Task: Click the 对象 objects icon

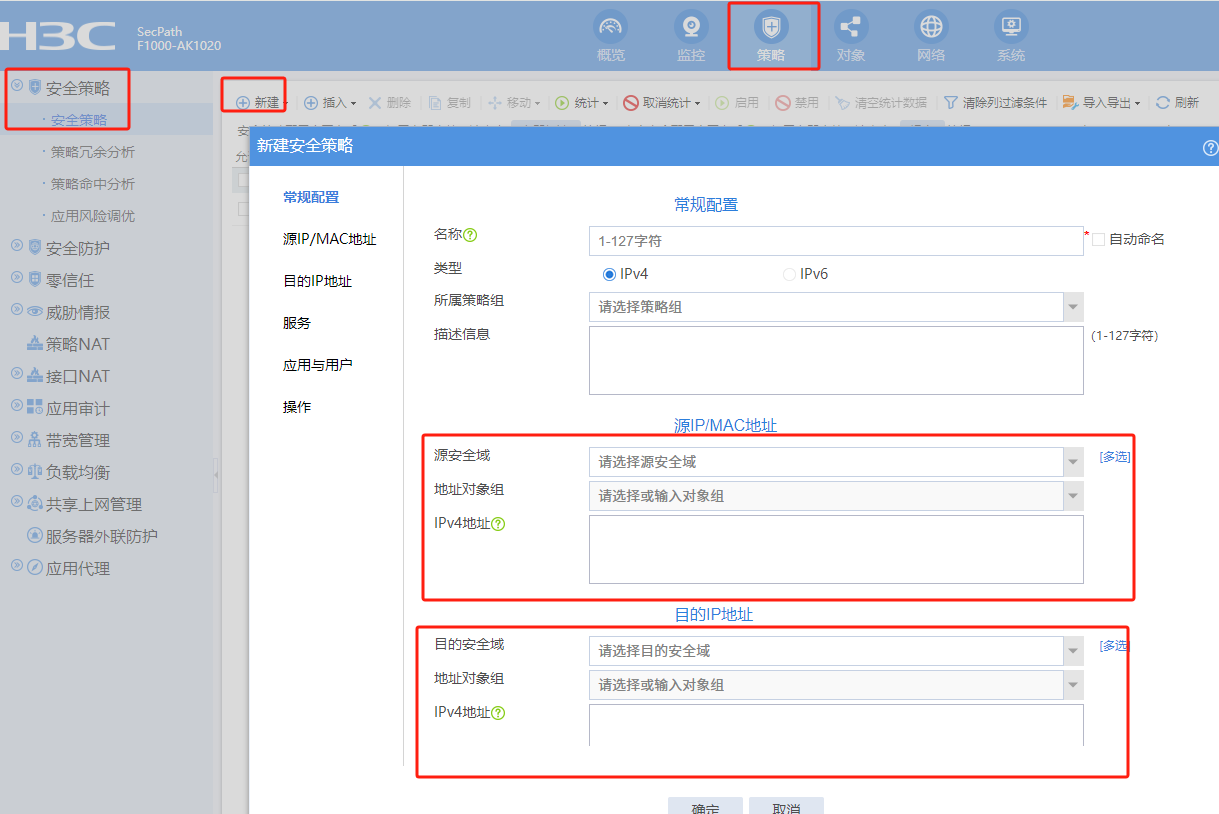Action: click(x=851, y=27)
